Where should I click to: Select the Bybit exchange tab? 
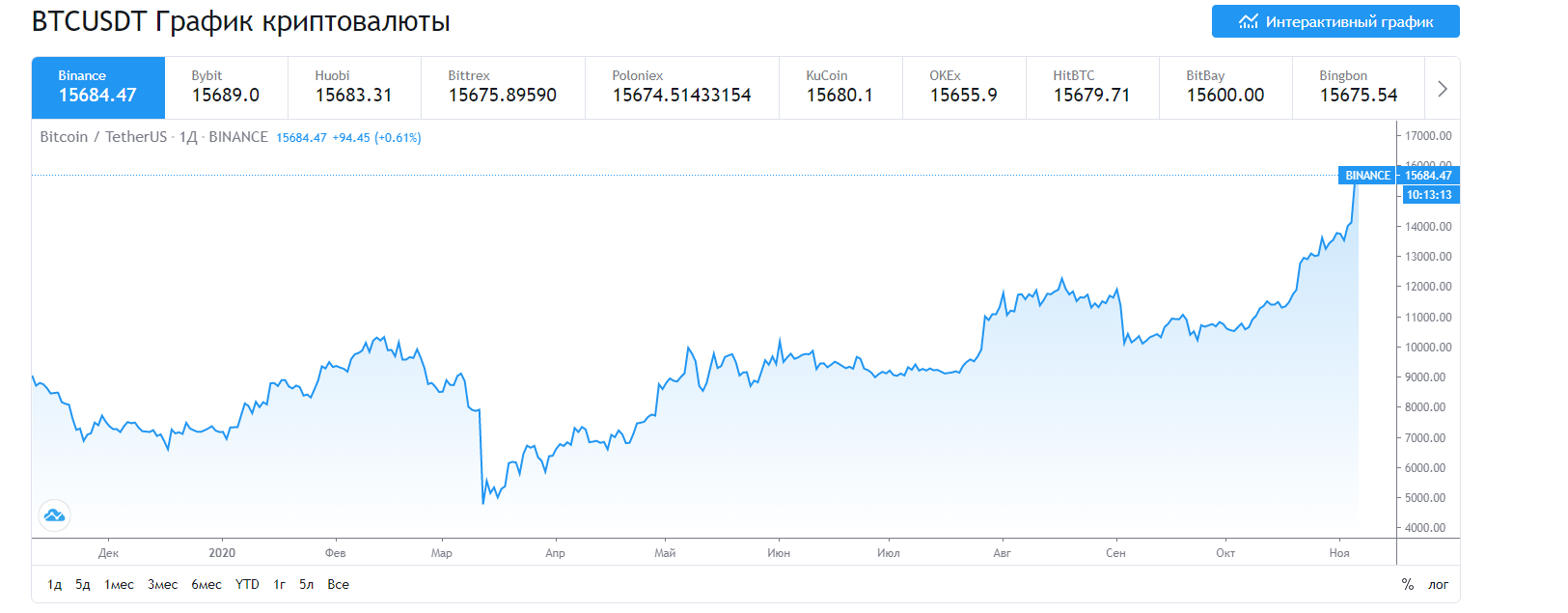click(x=227, y=87)
